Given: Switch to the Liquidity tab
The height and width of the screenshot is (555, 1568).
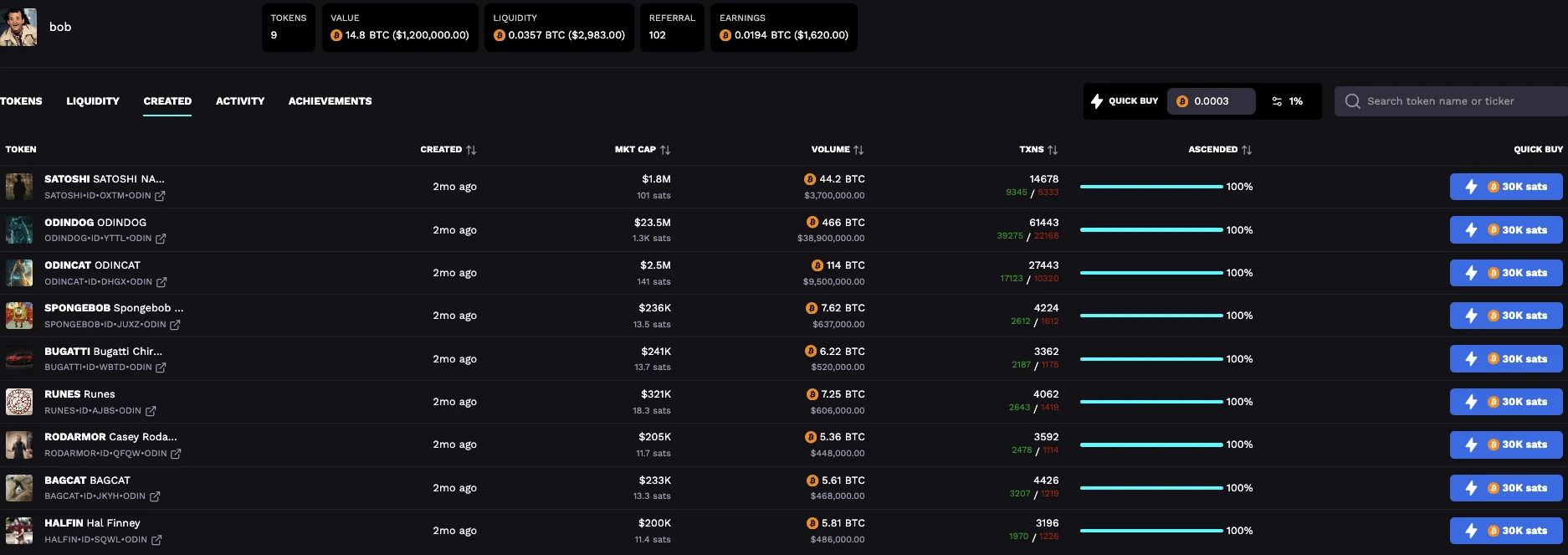Looking at the screenshot, I should point(93,101).
